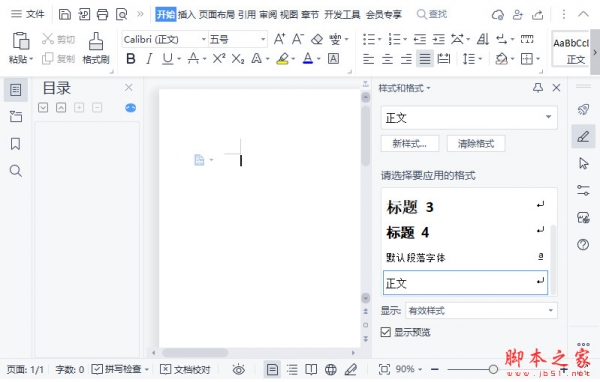Viewport: 600px width, 382px height.
Task: Align text right
Action: [406, 59]
